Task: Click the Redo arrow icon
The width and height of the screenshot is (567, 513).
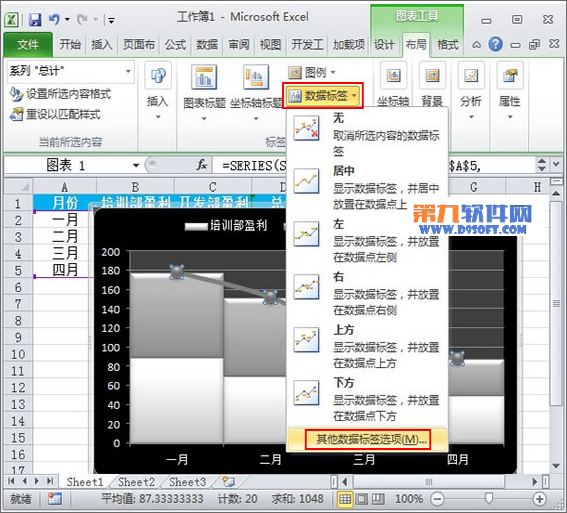Action: (82, 19)
